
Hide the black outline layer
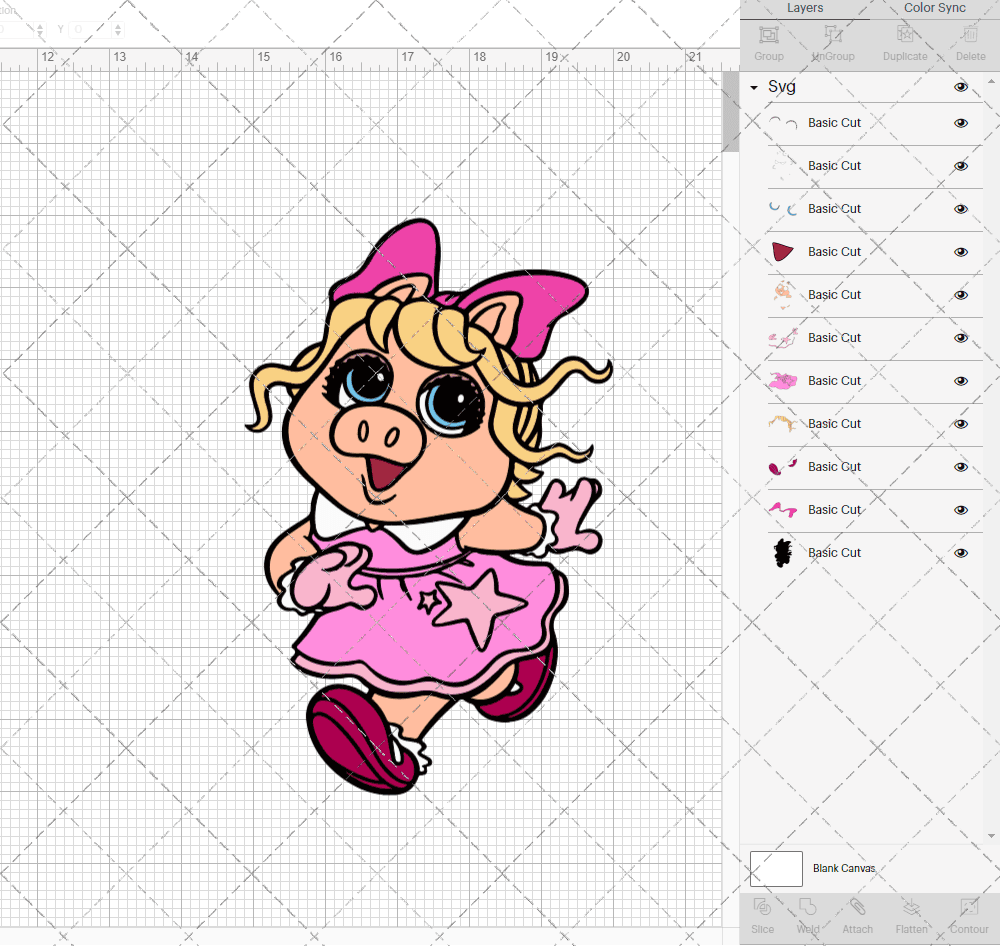[x=960, y=553]
